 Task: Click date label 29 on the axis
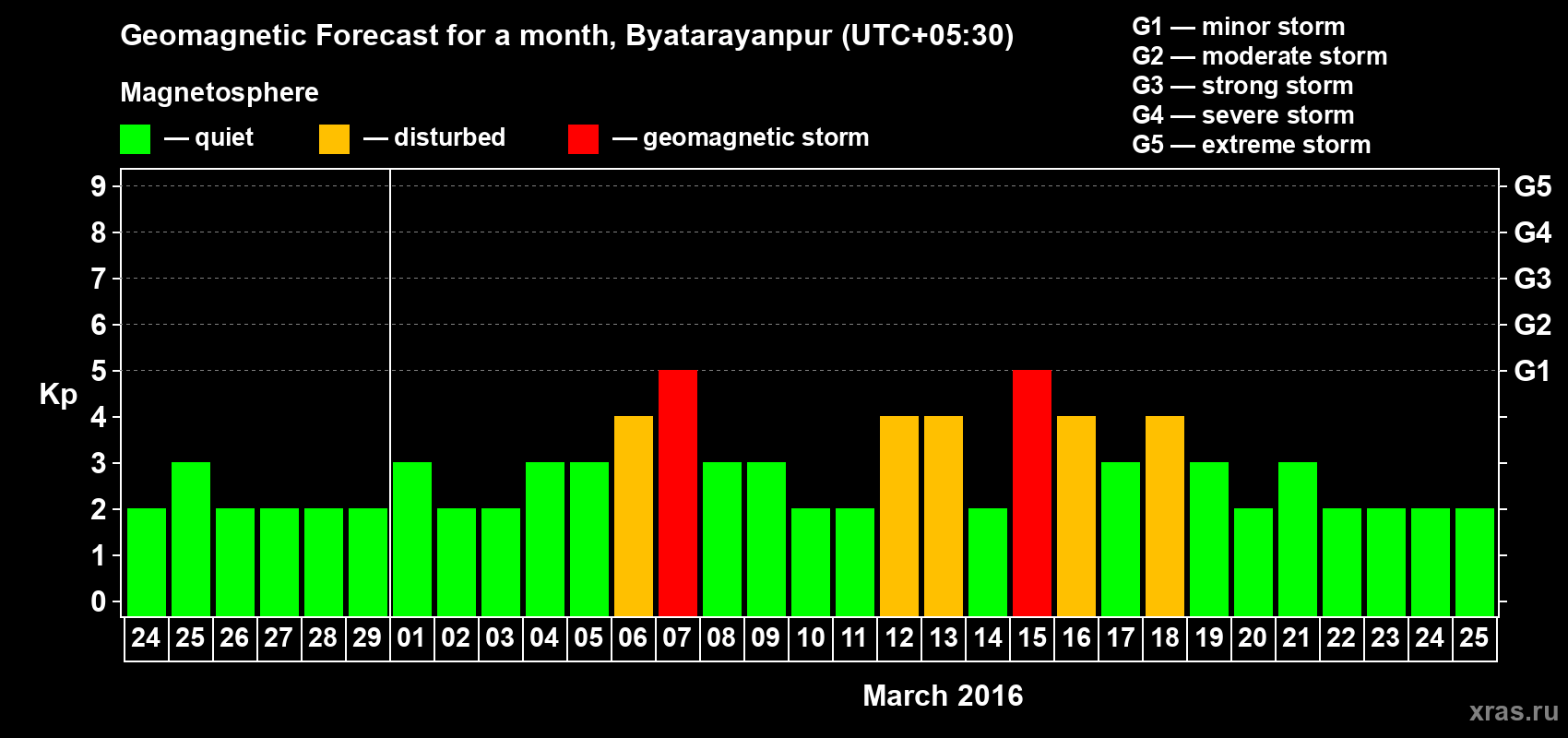[x=367, y=638]
